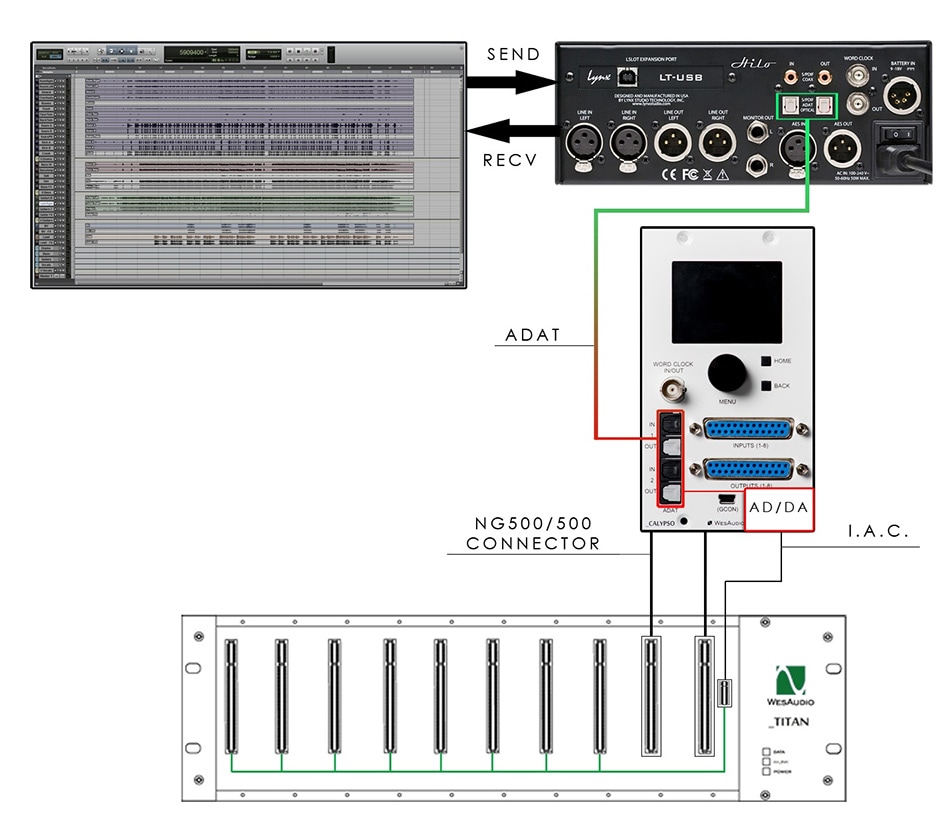
Task: Click the LINE OUT LEFT XLR connector
Action: coord(673,143)
